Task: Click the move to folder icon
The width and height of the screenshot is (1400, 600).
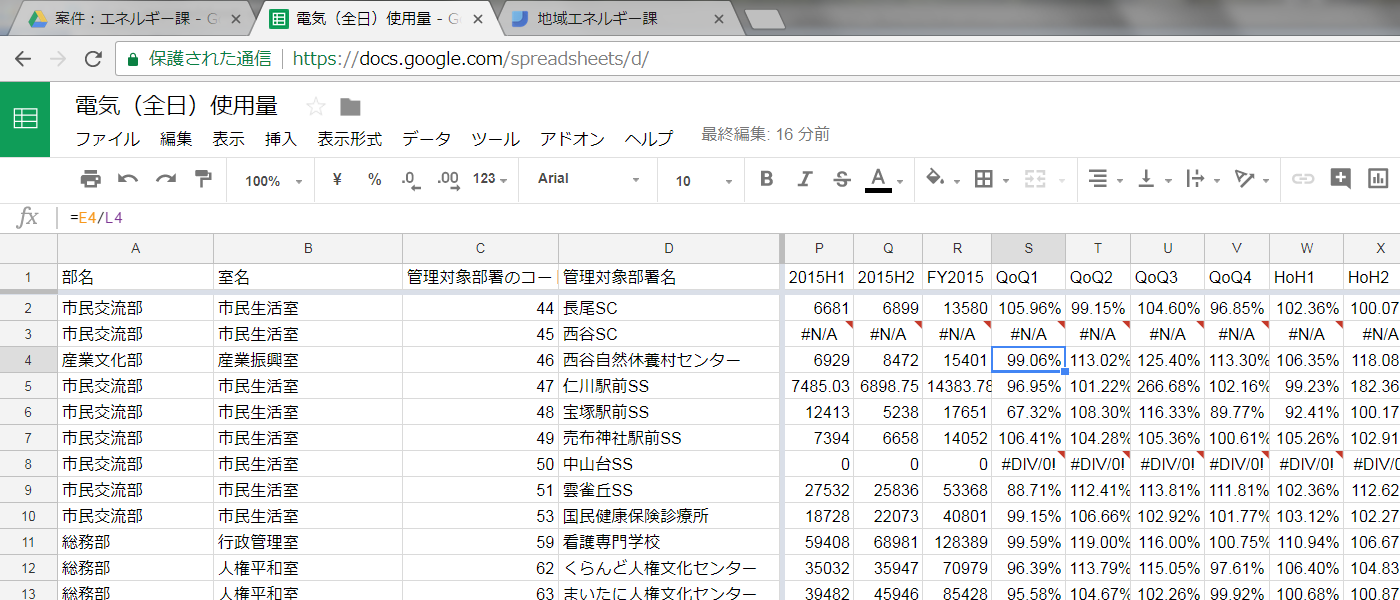Action: [x=350, y=106]
